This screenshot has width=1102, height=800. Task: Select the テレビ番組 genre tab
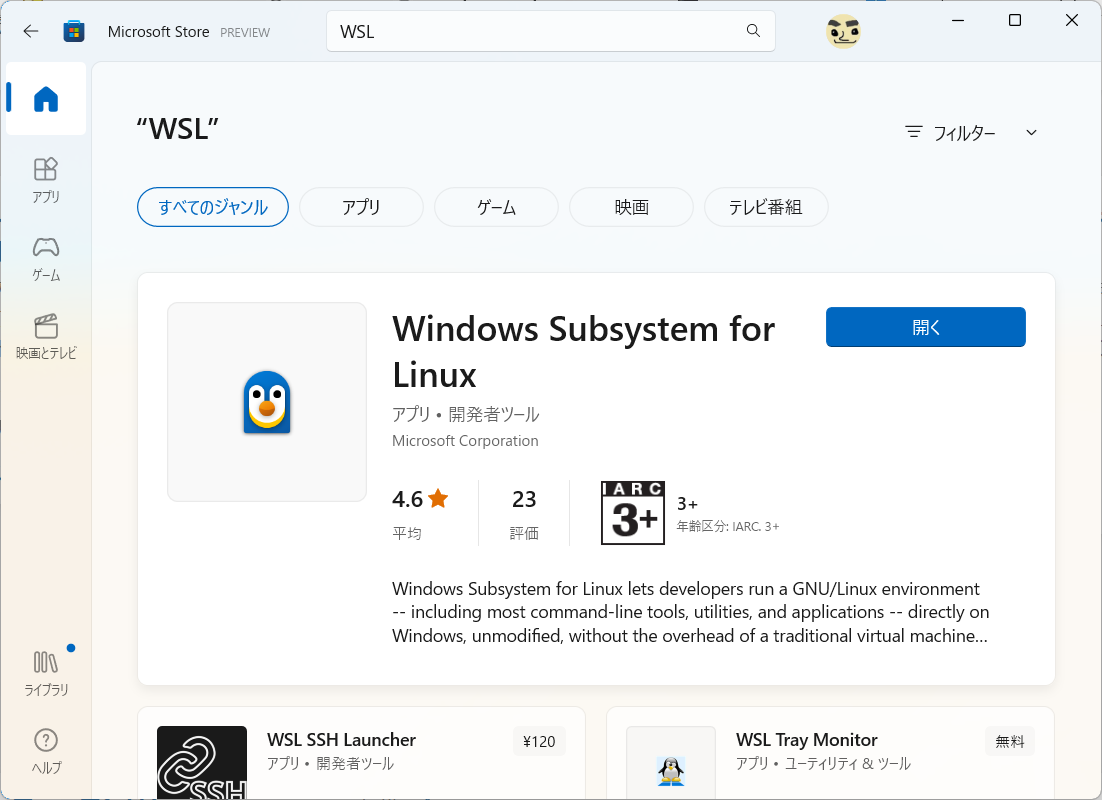coord(766,207)
